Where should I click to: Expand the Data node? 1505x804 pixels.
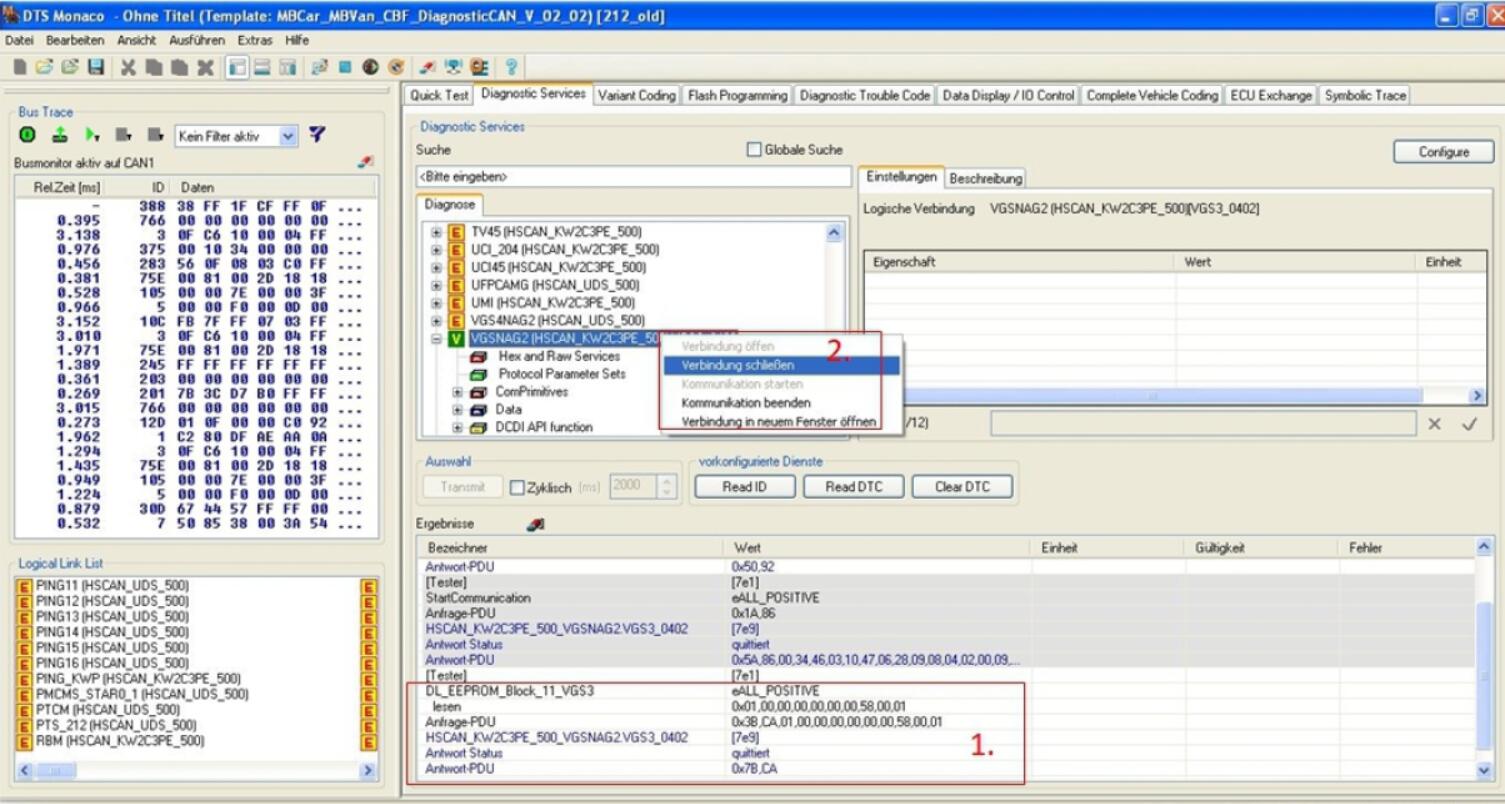click(457, 410)
